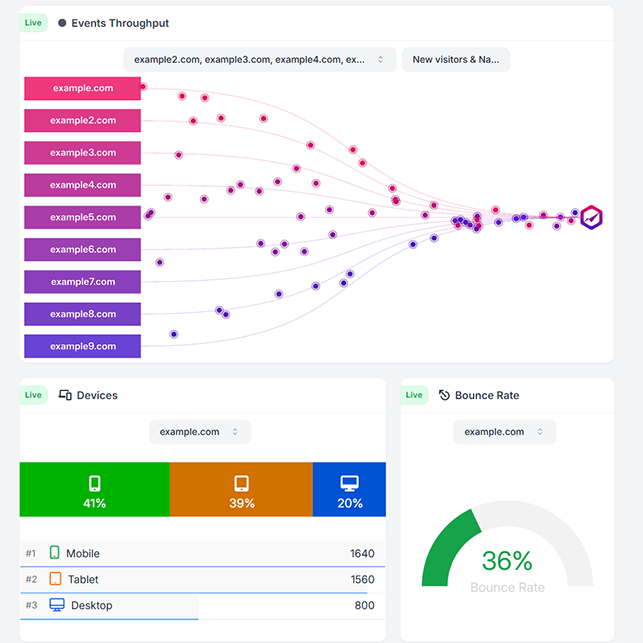This screenshot has height=643, width=643.
Task: Click the 39% tablet share label
Action: [x=242, y=503]
